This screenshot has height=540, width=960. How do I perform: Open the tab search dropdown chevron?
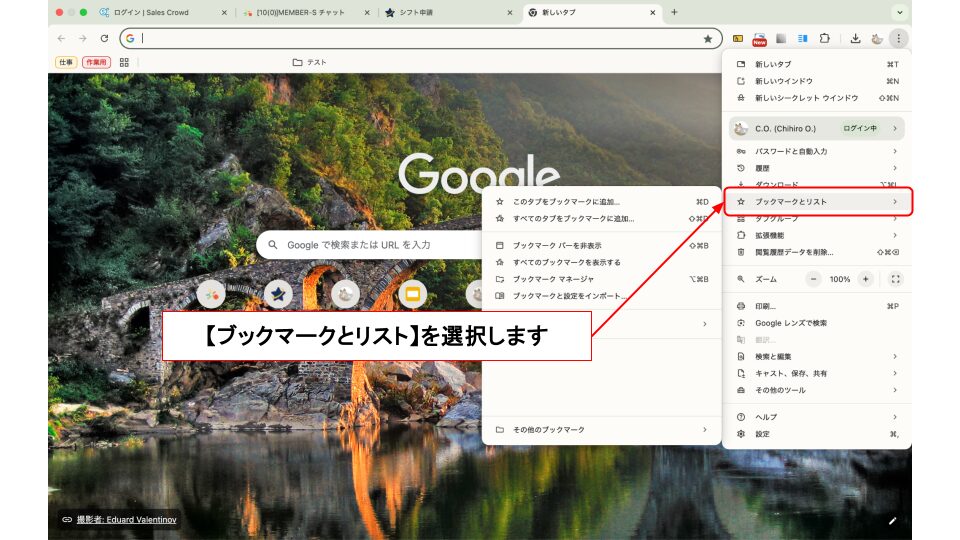(x=900, y=12)
